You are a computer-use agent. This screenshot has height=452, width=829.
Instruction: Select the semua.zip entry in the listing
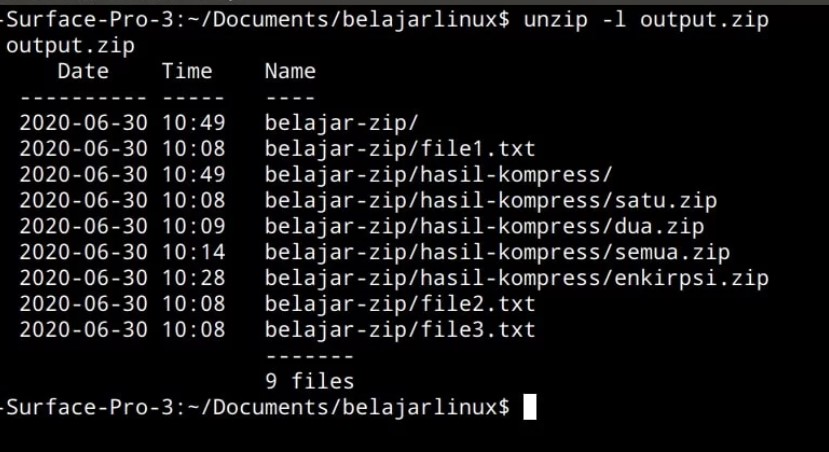(x=497, y=252)
